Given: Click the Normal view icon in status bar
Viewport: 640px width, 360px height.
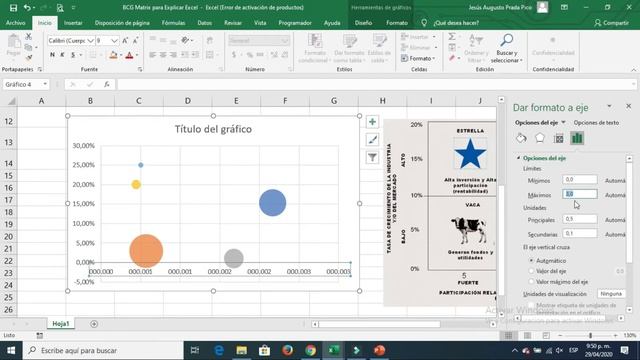Looking at the screenshot, I should point(508,336).
